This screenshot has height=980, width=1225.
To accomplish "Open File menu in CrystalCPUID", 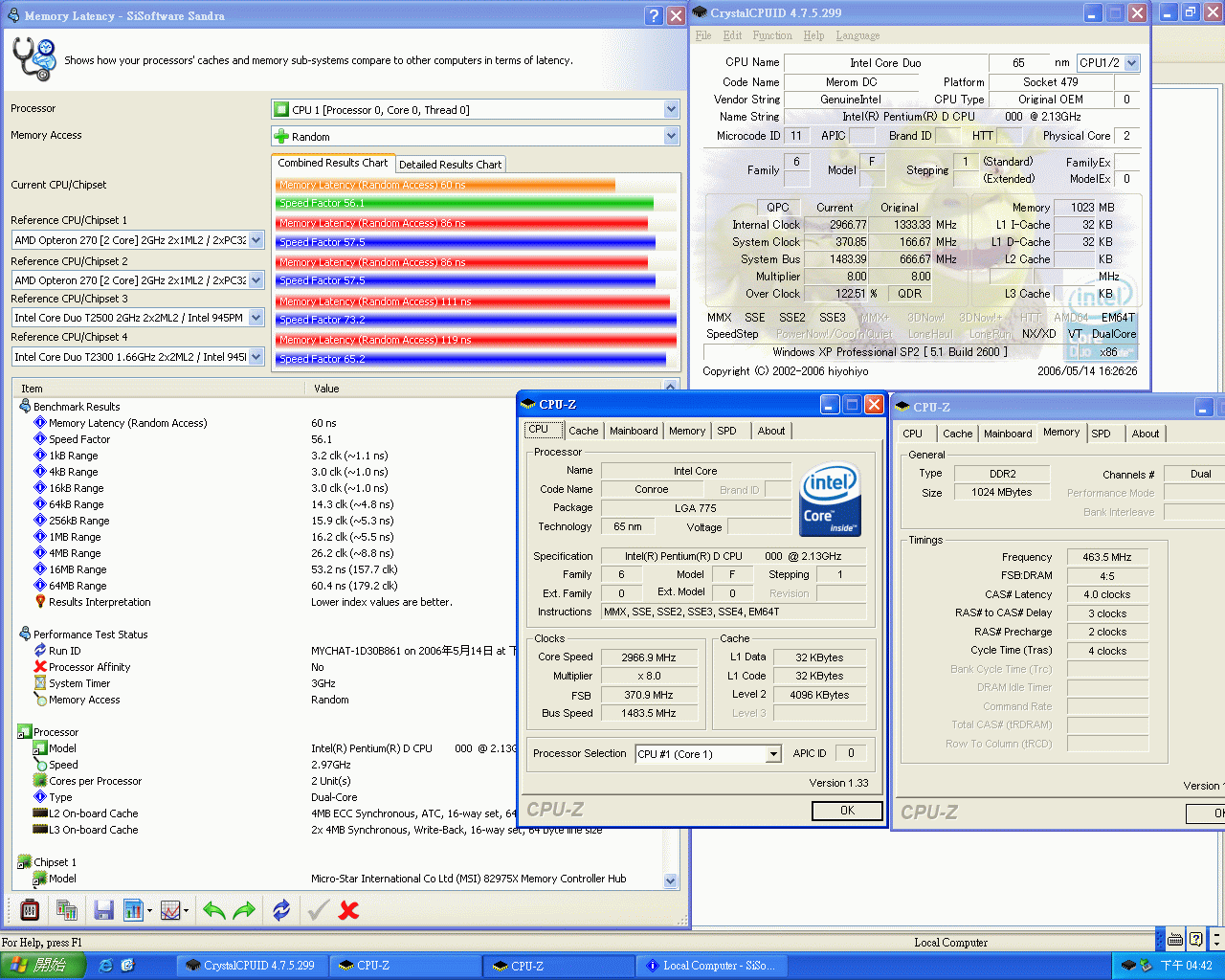I will tap(703, 35).
